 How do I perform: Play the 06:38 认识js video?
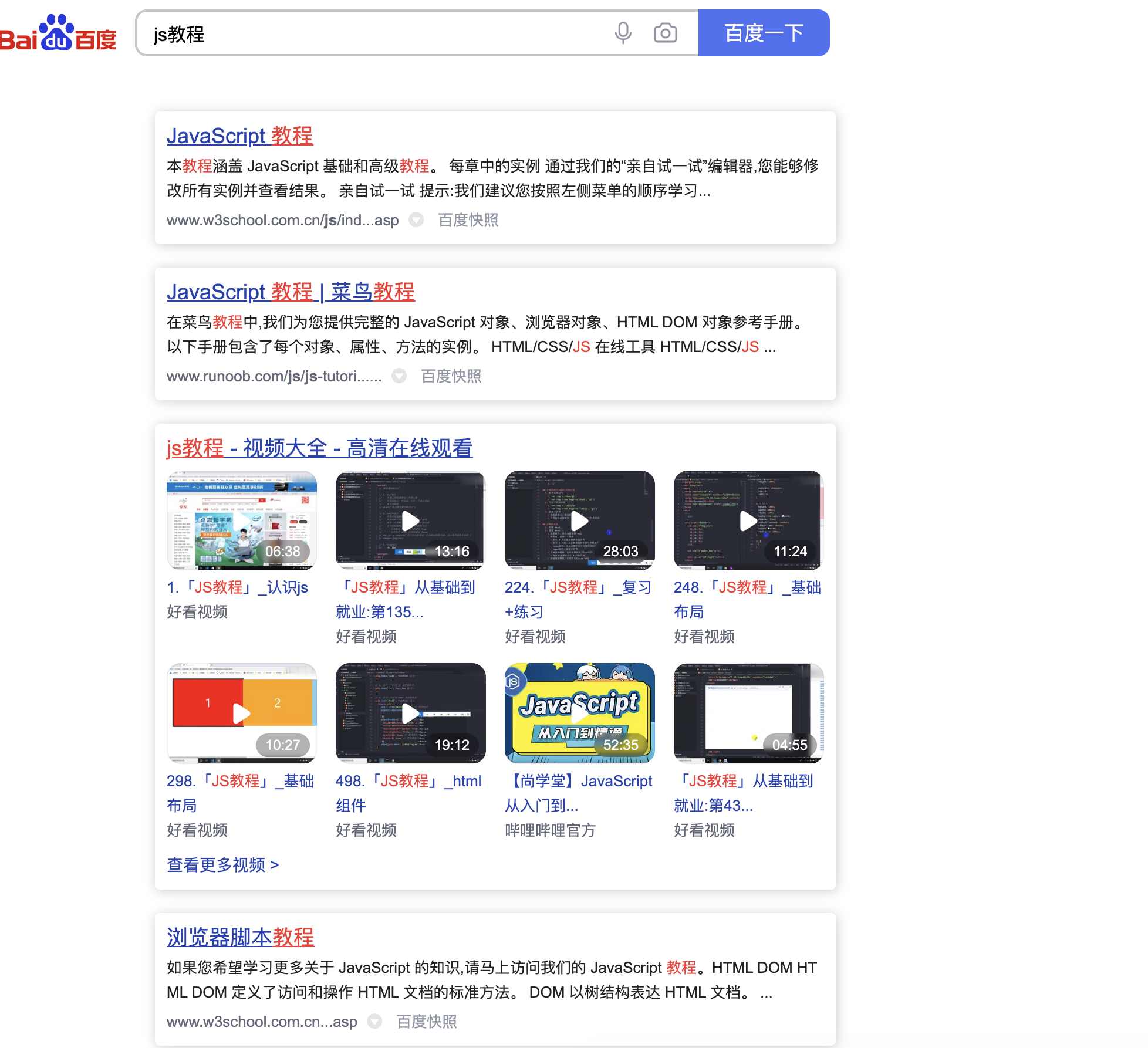pos(242,520)
